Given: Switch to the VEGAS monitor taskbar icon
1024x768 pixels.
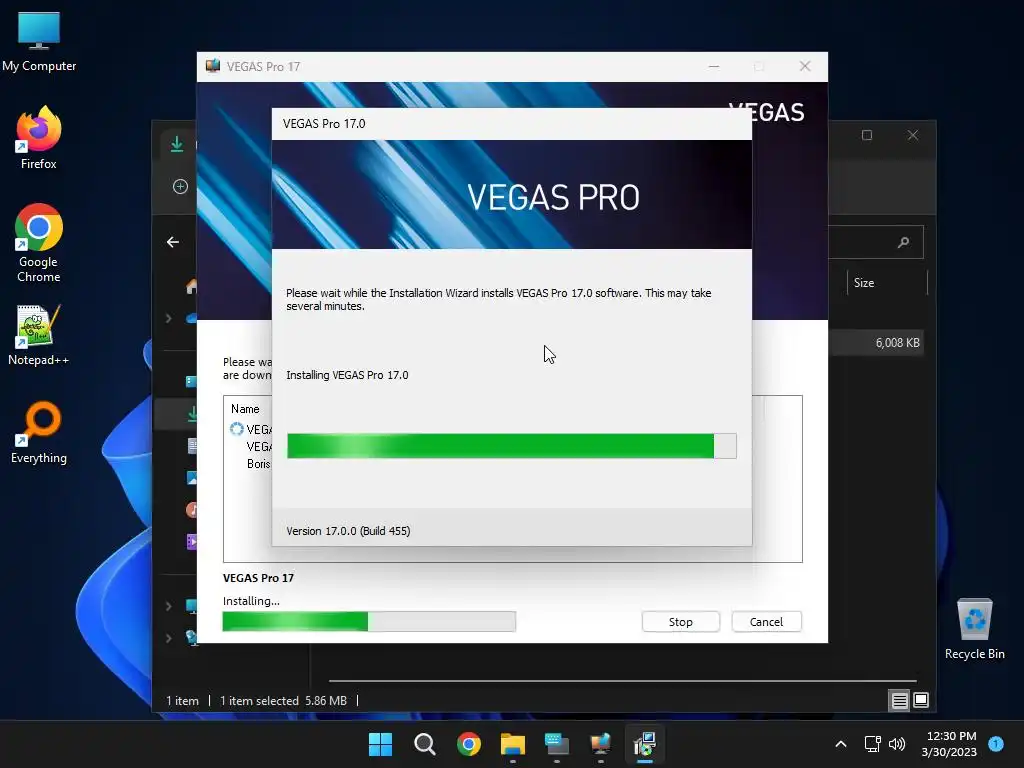Looking at the screenshot, I should click(600, 744).
